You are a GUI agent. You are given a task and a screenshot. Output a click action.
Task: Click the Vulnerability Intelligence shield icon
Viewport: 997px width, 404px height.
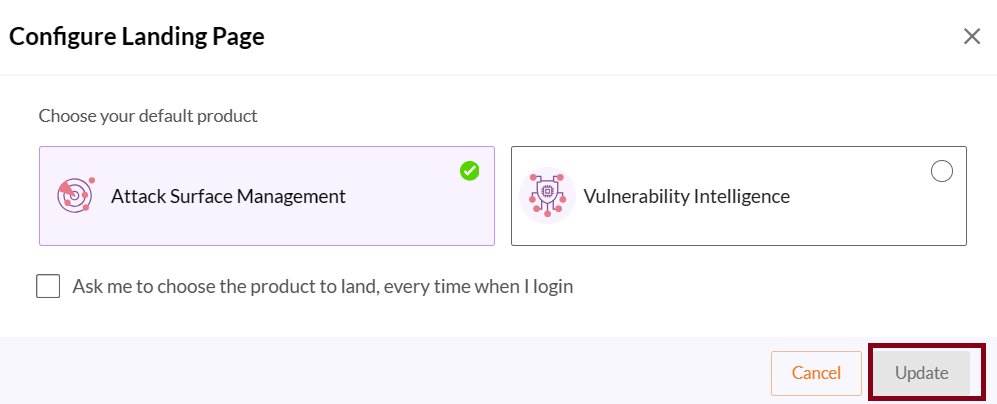click(547, 195)
